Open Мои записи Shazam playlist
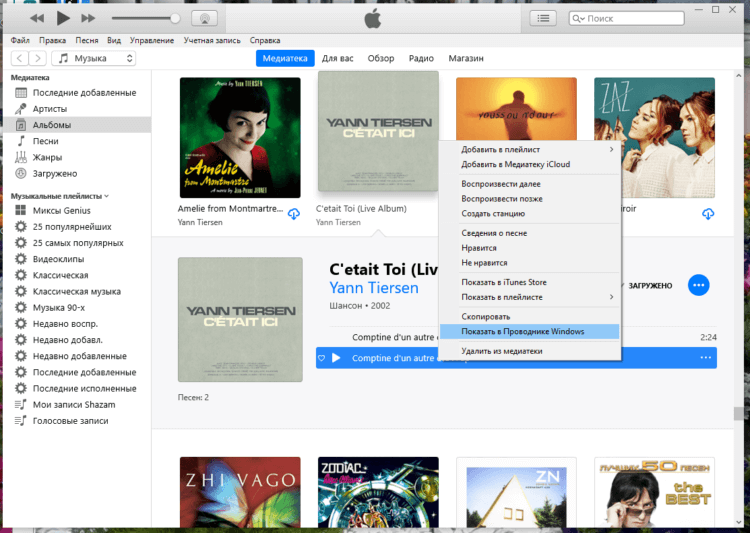Image resolution: width=750 pixels, height=533 pixels. [x=77, y=405]
